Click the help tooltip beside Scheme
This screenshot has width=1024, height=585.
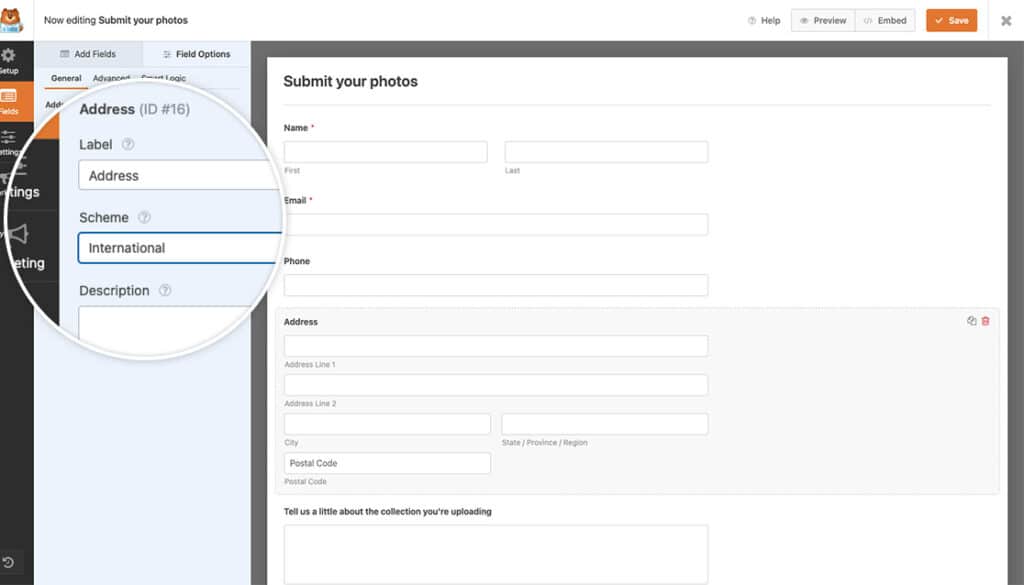point(144,217)
